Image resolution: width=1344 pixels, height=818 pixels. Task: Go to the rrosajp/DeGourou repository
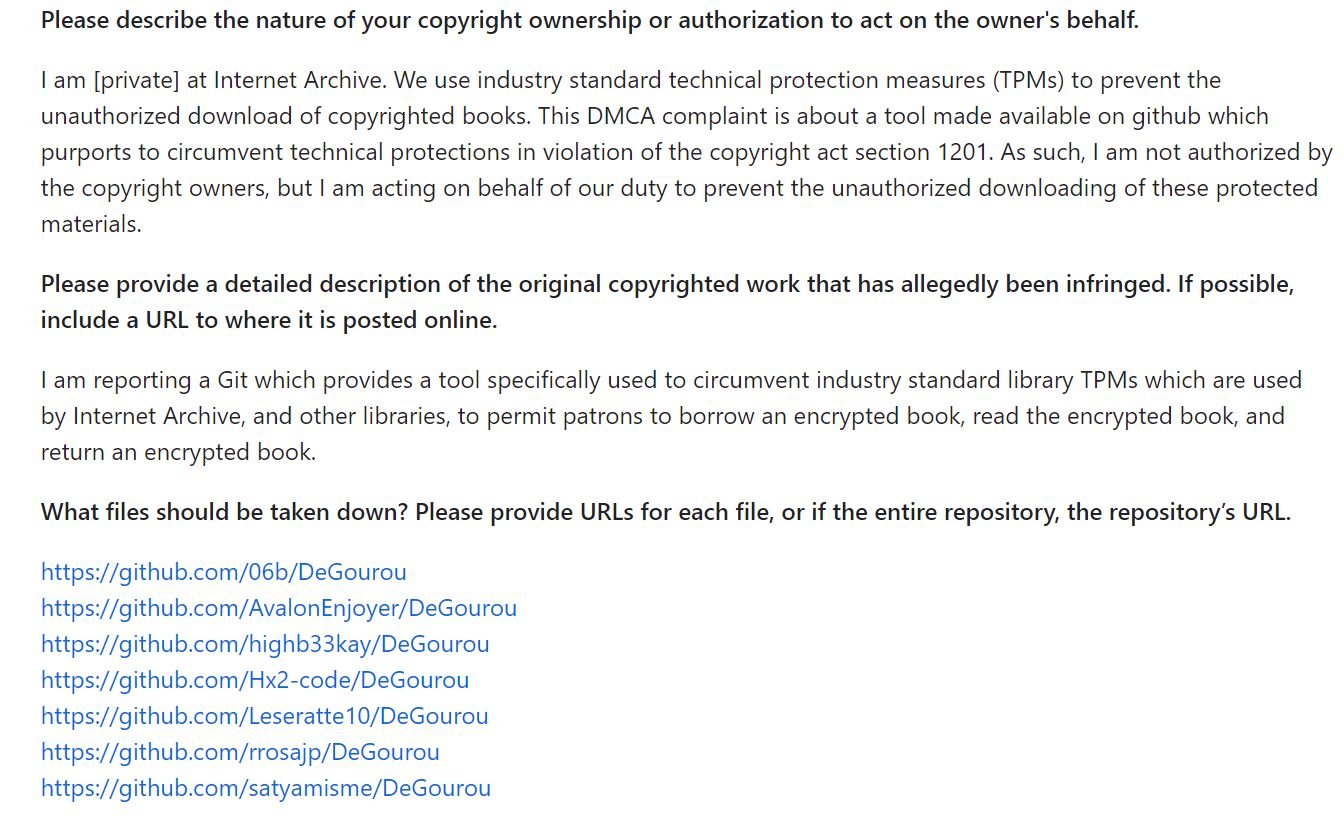(240, 752)
